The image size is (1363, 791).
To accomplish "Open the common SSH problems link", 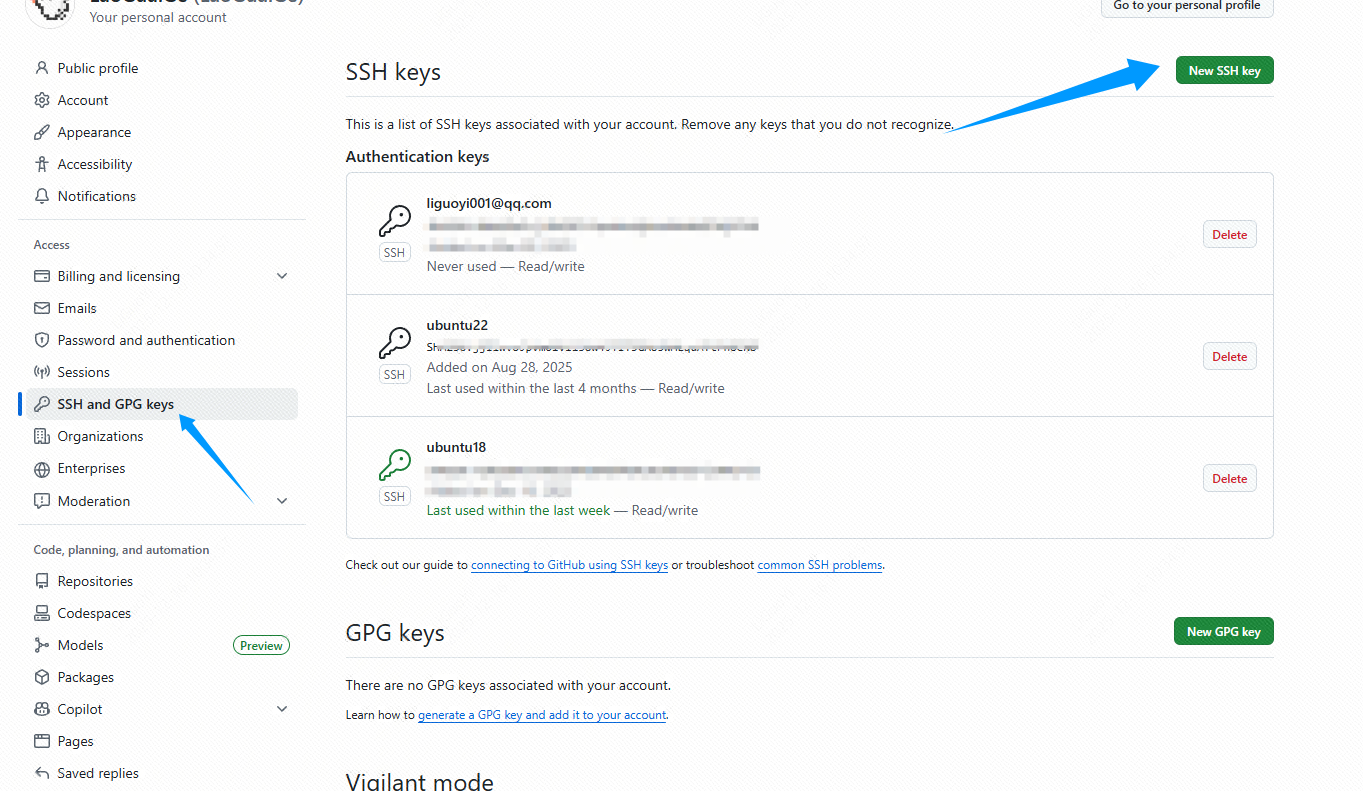I will (x=819, y=565).
